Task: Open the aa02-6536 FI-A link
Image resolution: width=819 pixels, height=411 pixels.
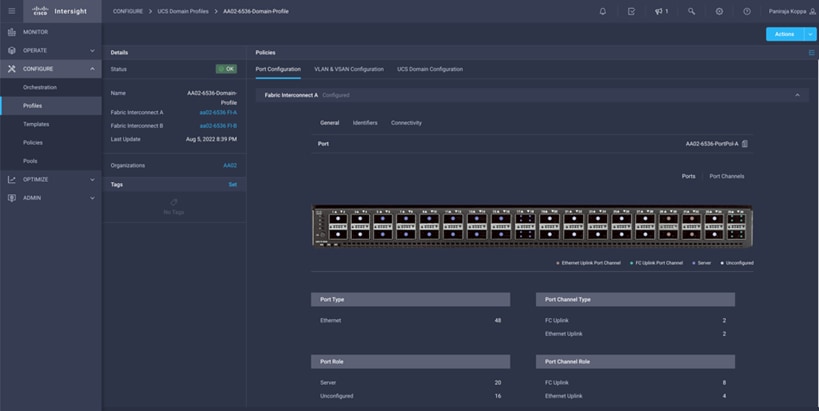Action: tap(218, 112)
